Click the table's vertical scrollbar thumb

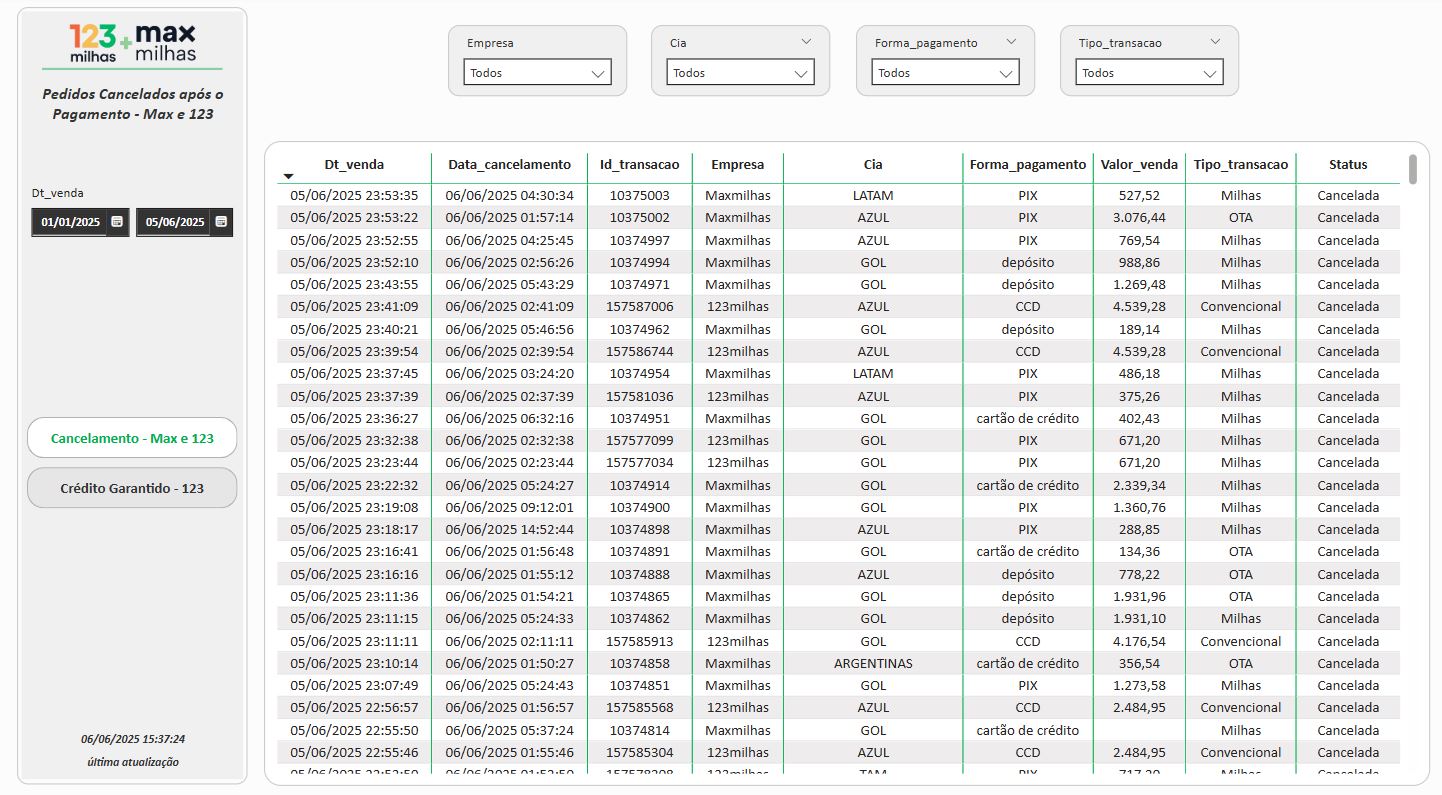1413,169
